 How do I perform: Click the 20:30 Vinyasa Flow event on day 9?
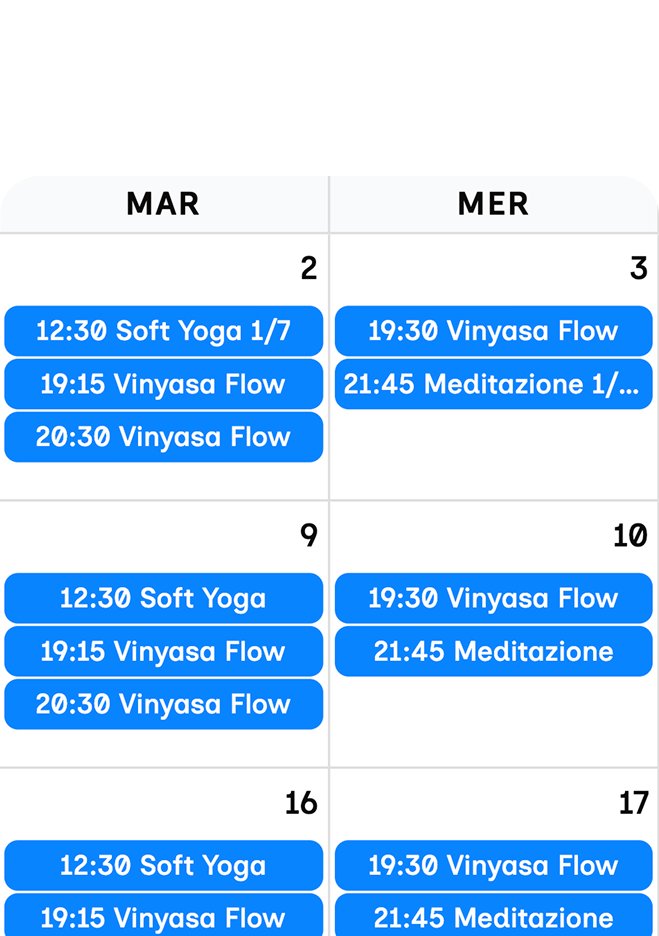163,704
